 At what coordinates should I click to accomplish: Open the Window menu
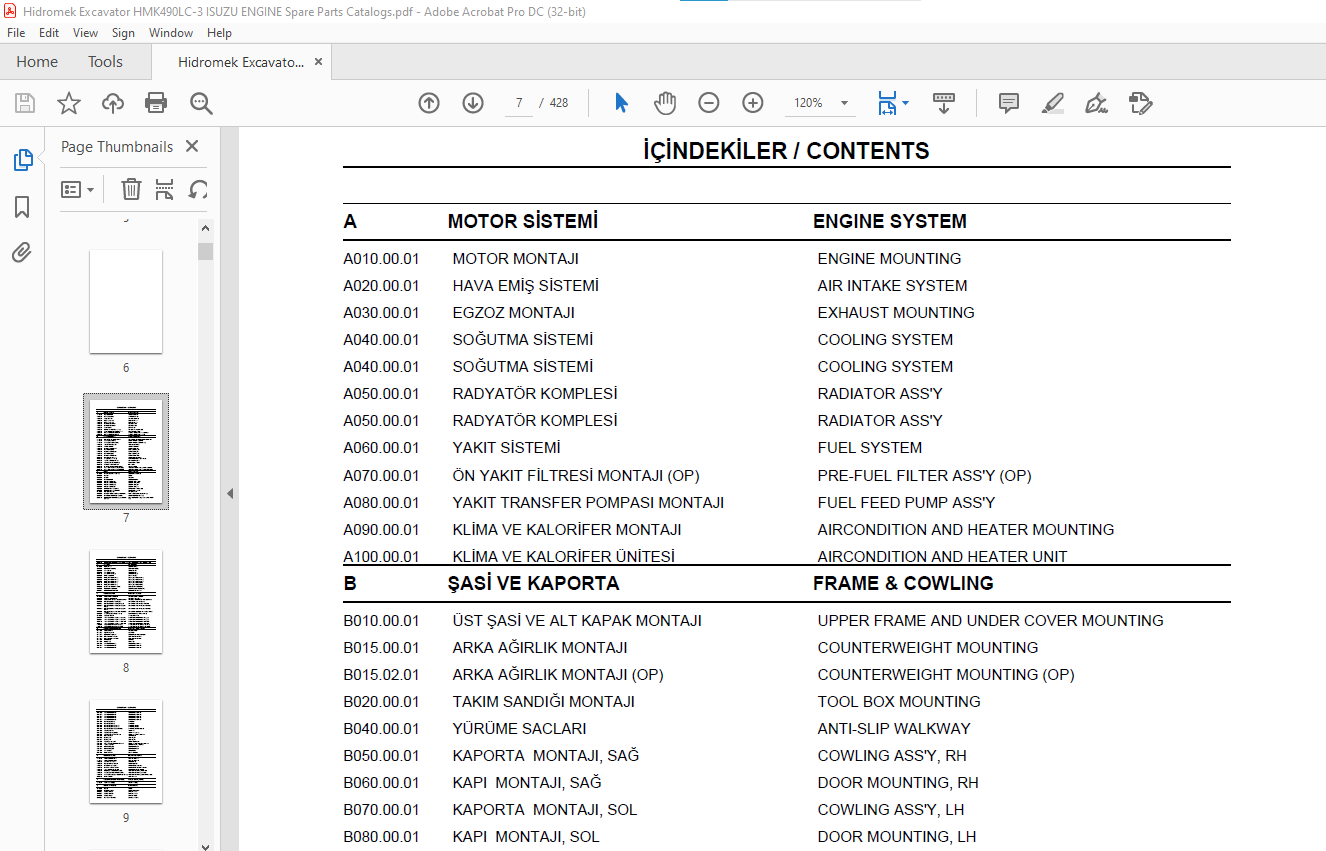[x=171, y=33]
